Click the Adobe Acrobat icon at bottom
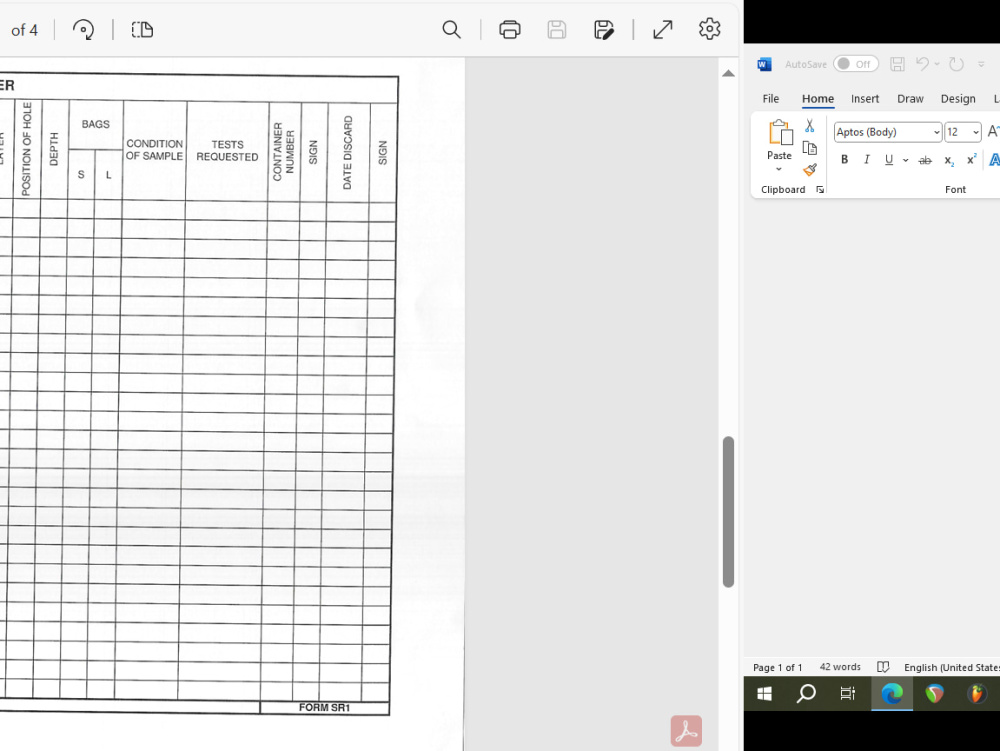The width and height of the screenshot is (1000, 751). coord(686,731)
